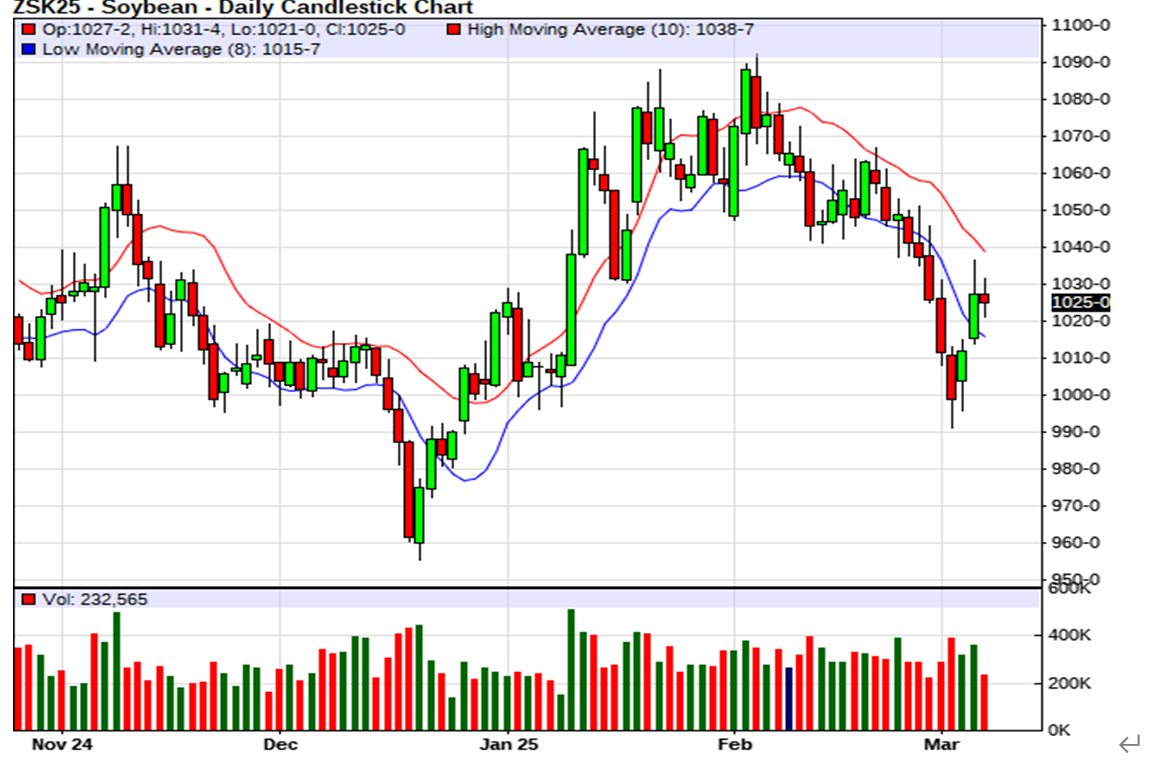Select the red High Moving Average legend swatch
This screenshot has width=1176, height=761.
[454, 30]
